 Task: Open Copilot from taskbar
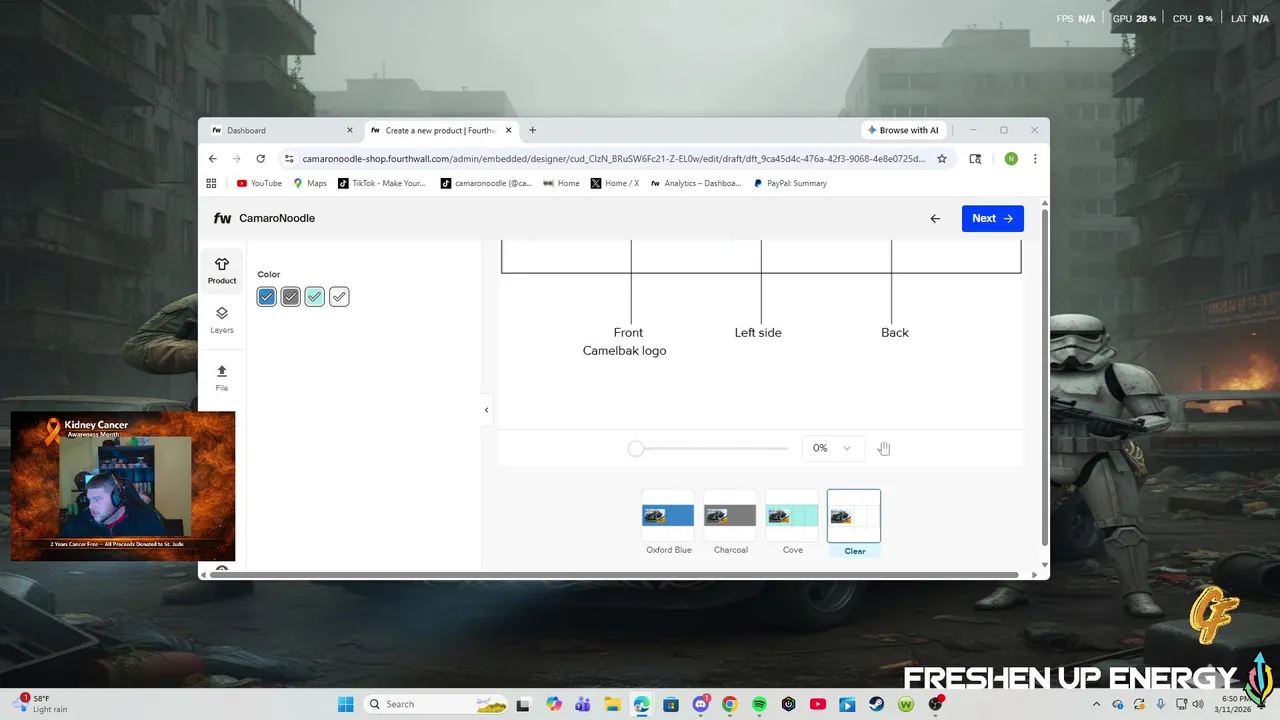(x=554, y=704)
